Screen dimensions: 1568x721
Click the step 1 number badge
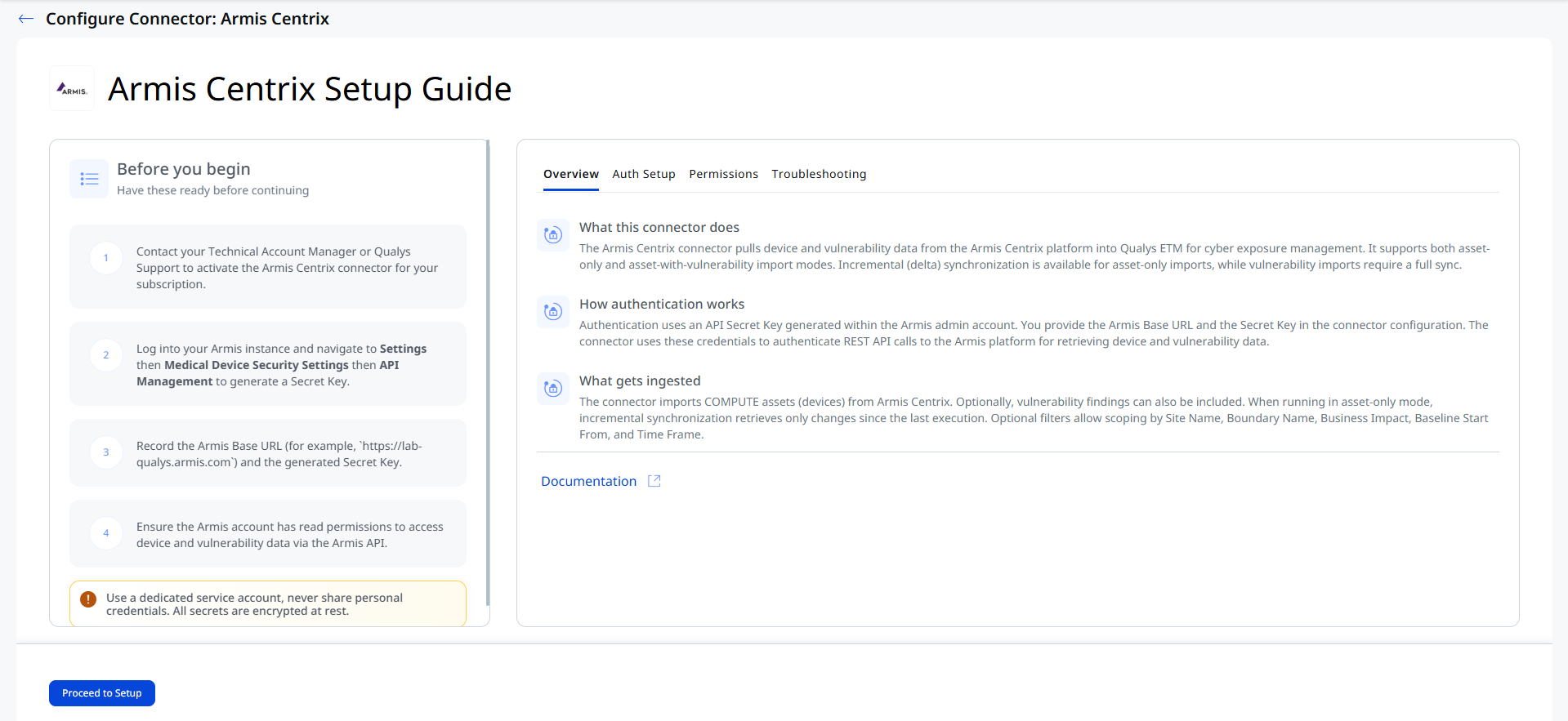(x=106, y=258)
